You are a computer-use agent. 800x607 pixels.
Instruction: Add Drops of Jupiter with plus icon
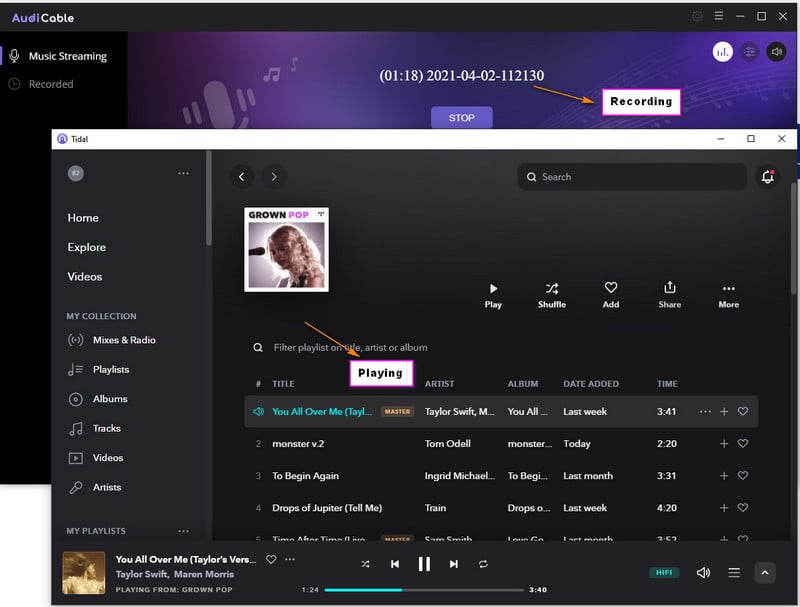coord(723,508)
